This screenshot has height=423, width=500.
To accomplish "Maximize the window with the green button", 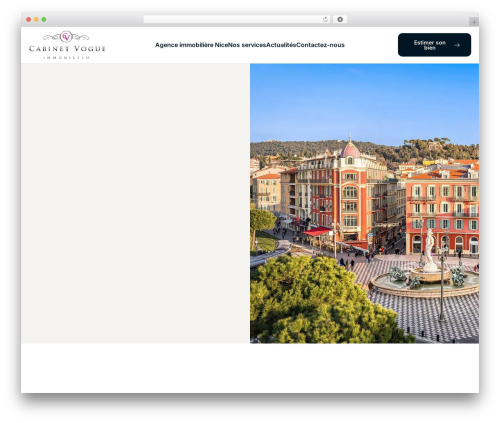I will [44, 19].
